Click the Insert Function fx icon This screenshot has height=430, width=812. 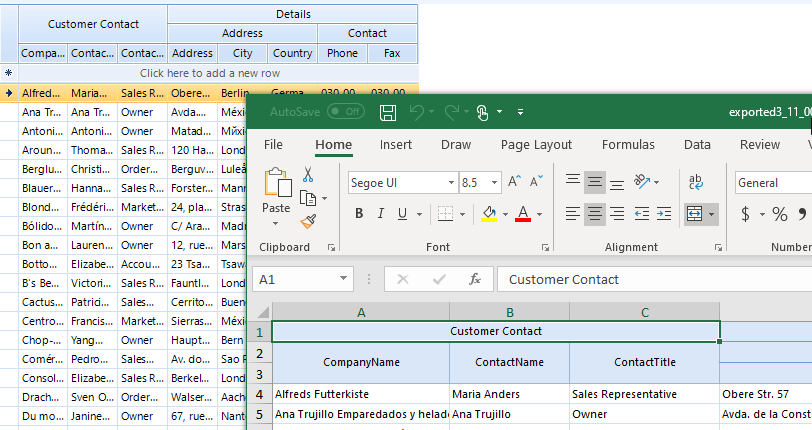475,279
